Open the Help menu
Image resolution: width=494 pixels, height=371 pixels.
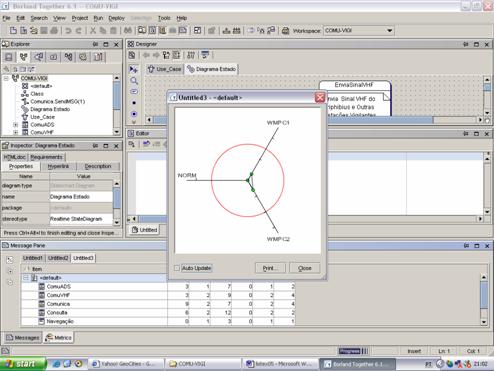182,18
